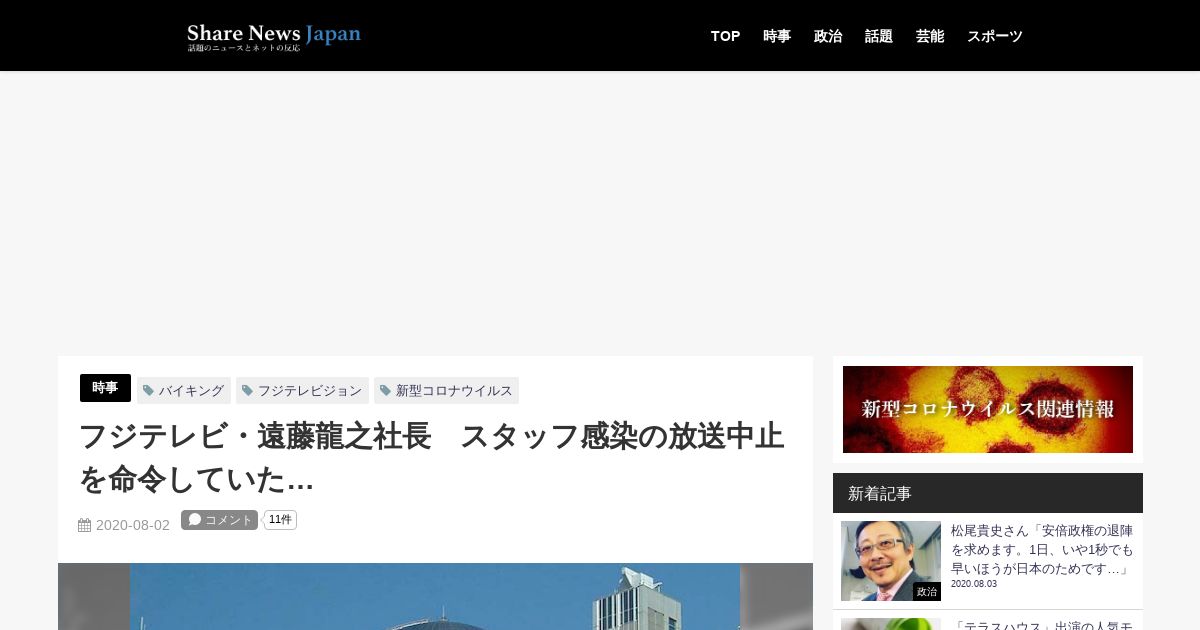Select the フジテレビジョン tag

pyautogui.click(x=302, y=390)
